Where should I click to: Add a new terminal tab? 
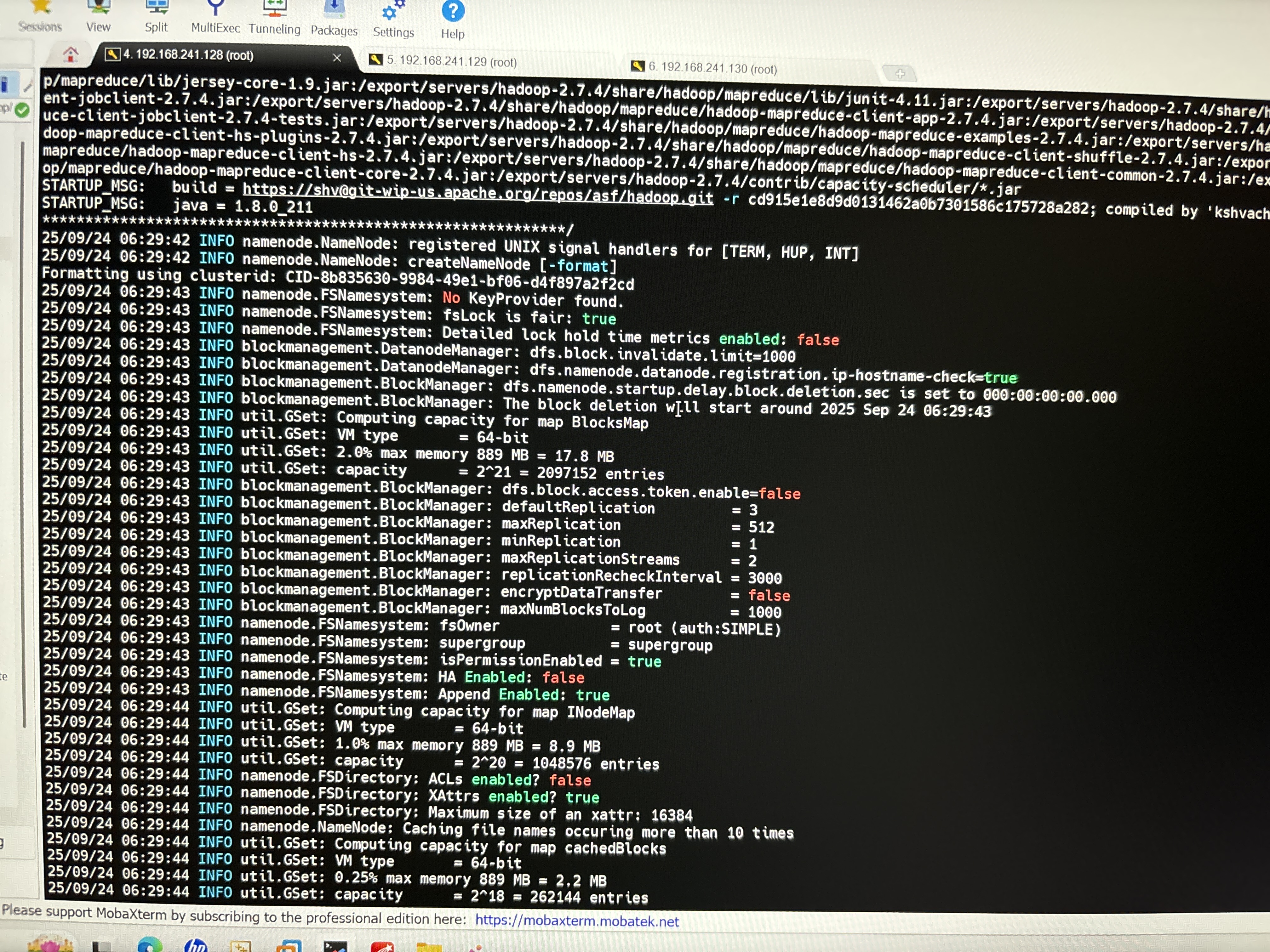tap(900, 74)
